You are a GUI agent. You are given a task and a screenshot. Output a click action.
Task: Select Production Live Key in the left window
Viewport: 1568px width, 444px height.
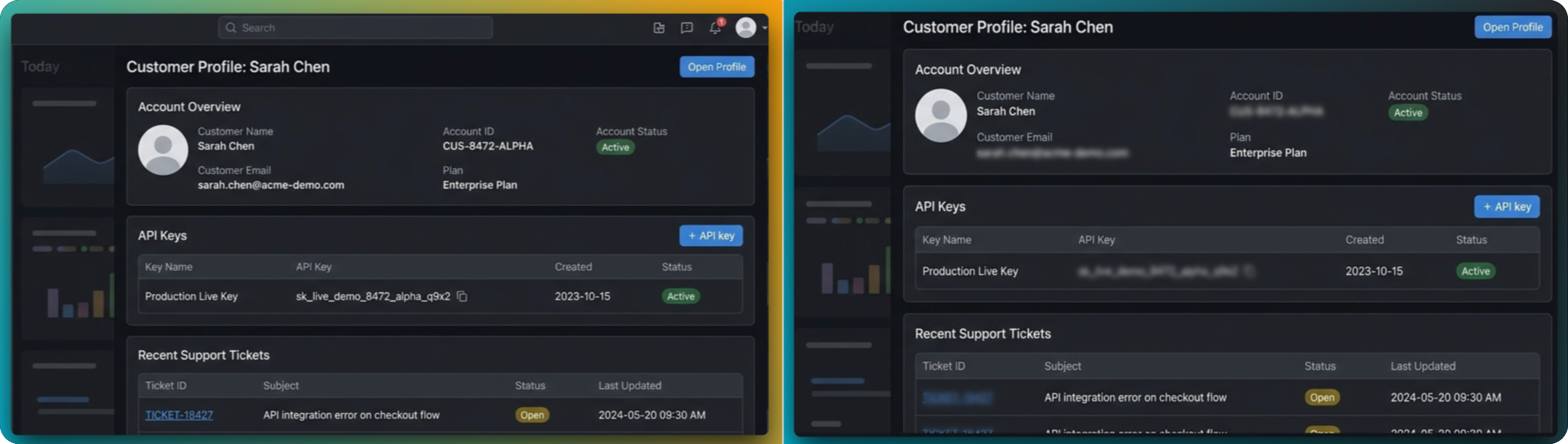click(191, 296)
